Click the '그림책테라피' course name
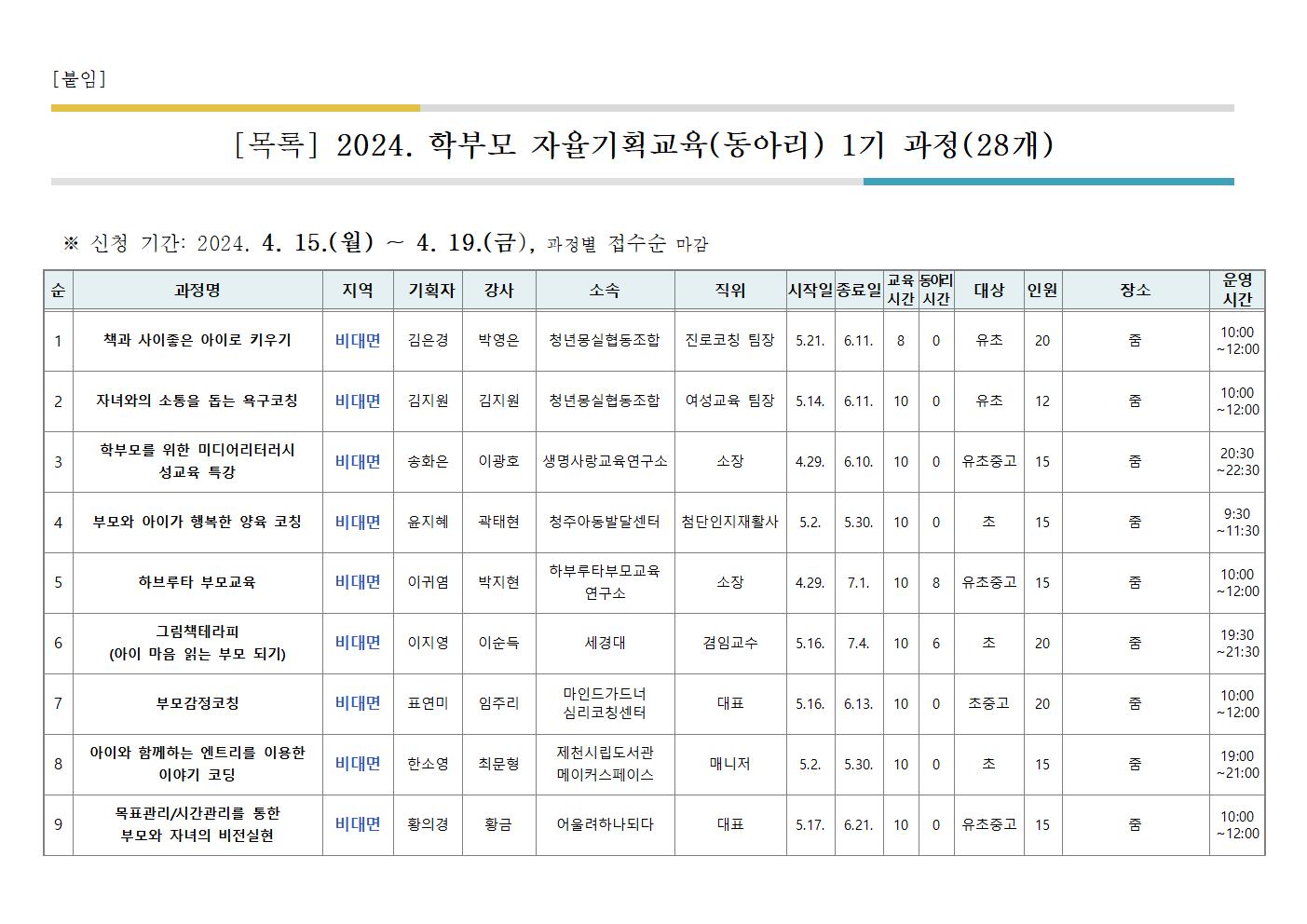The image size is (1307, 924). (x=197, y=632)
